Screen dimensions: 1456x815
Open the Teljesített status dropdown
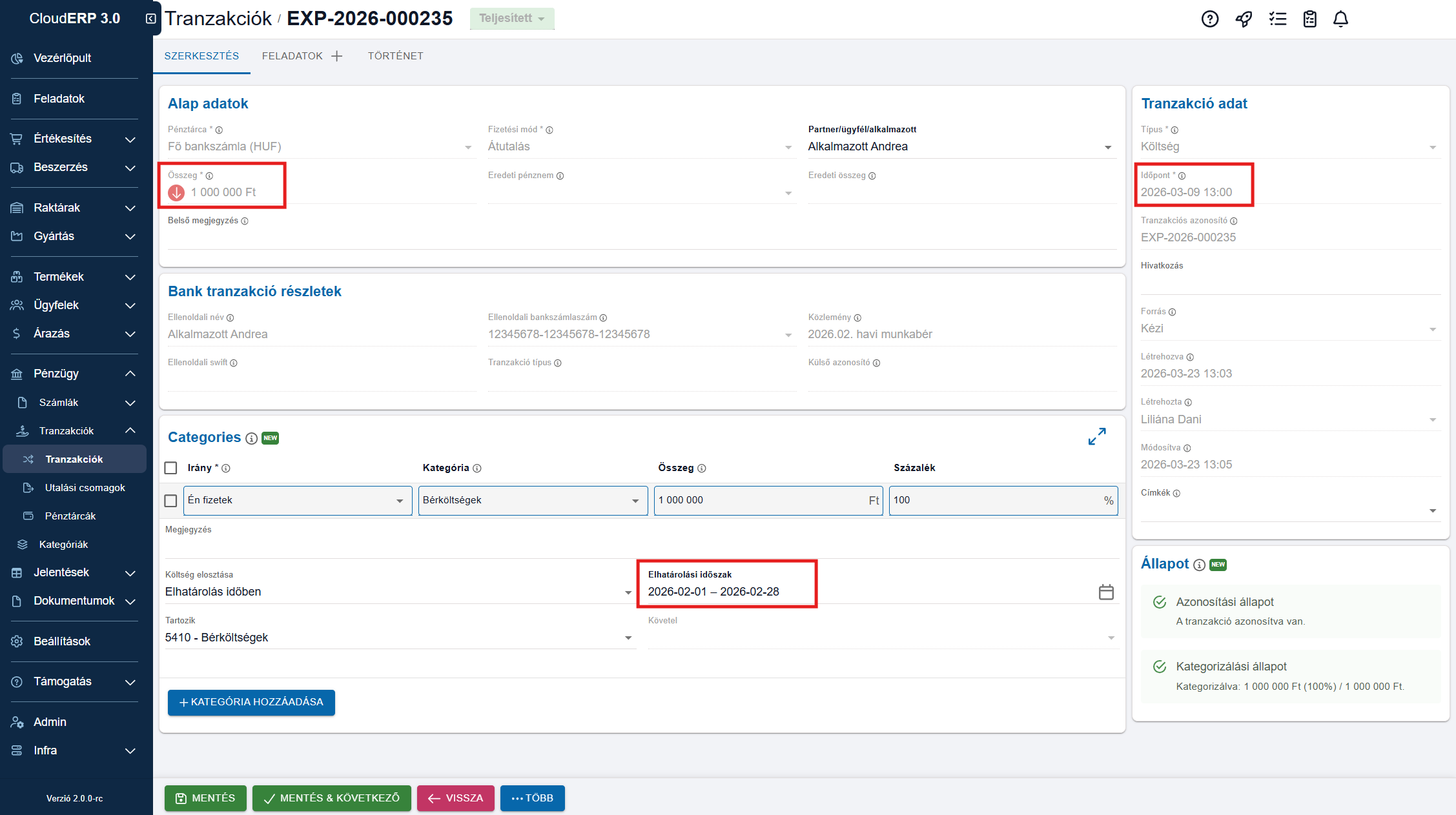(x=511, y=18)
